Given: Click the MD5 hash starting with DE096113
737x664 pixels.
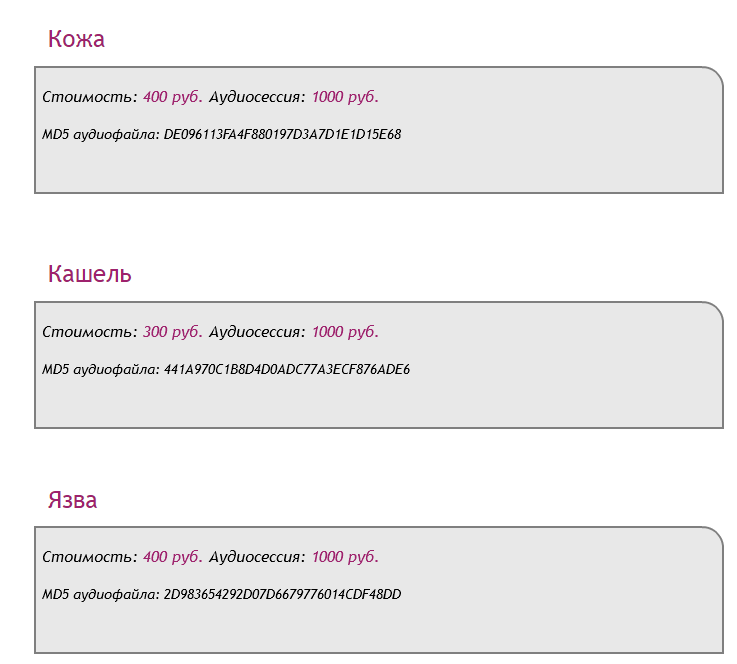Looking at the screenshot, I should (282, 134).
